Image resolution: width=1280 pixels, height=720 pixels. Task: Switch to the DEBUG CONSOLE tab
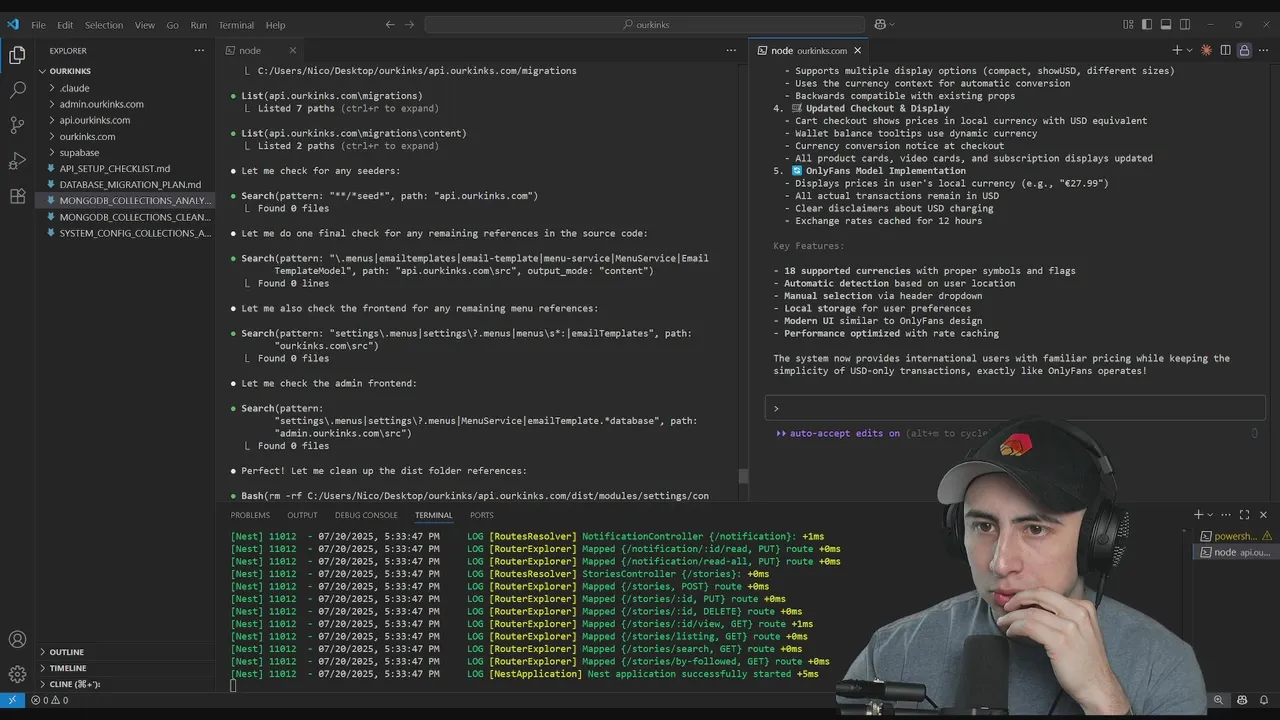[366, 515]
